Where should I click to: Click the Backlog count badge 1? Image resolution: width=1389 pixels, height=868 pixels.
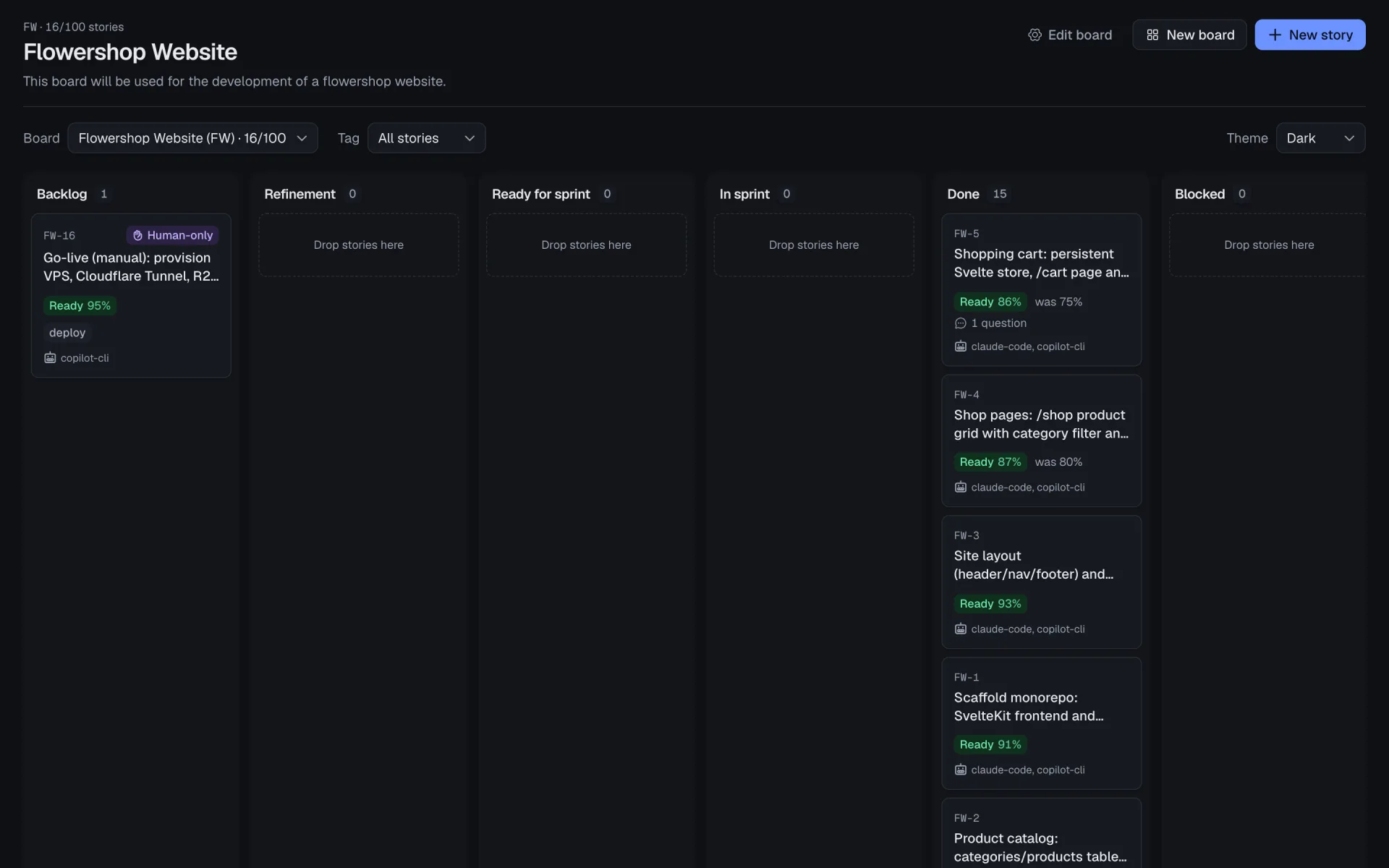click(103, 194)
